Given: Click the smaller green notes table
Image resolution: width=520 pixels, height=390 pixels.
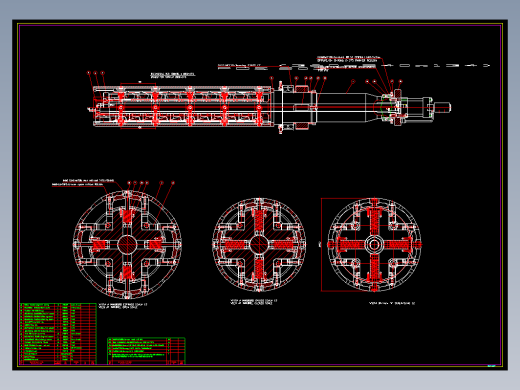Looking at the screenshot, I should pos(146,351).
